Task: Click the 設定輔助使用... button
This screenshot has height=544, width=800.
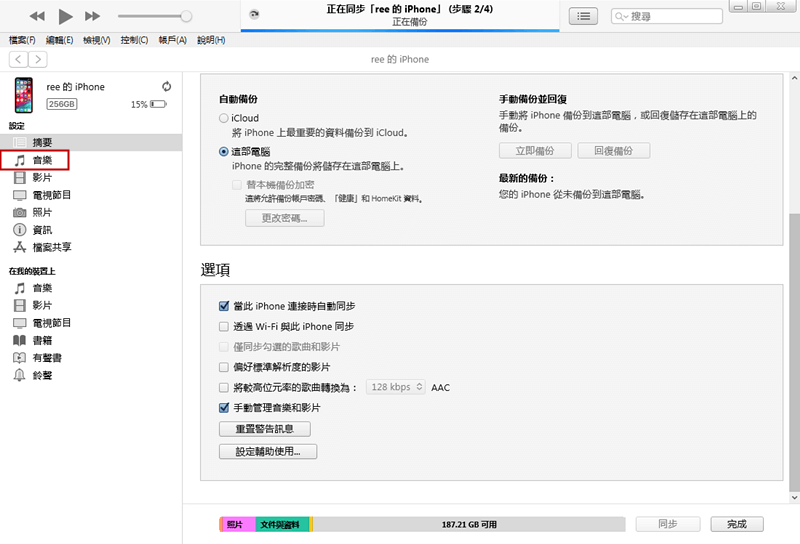Action: (268, 451)
